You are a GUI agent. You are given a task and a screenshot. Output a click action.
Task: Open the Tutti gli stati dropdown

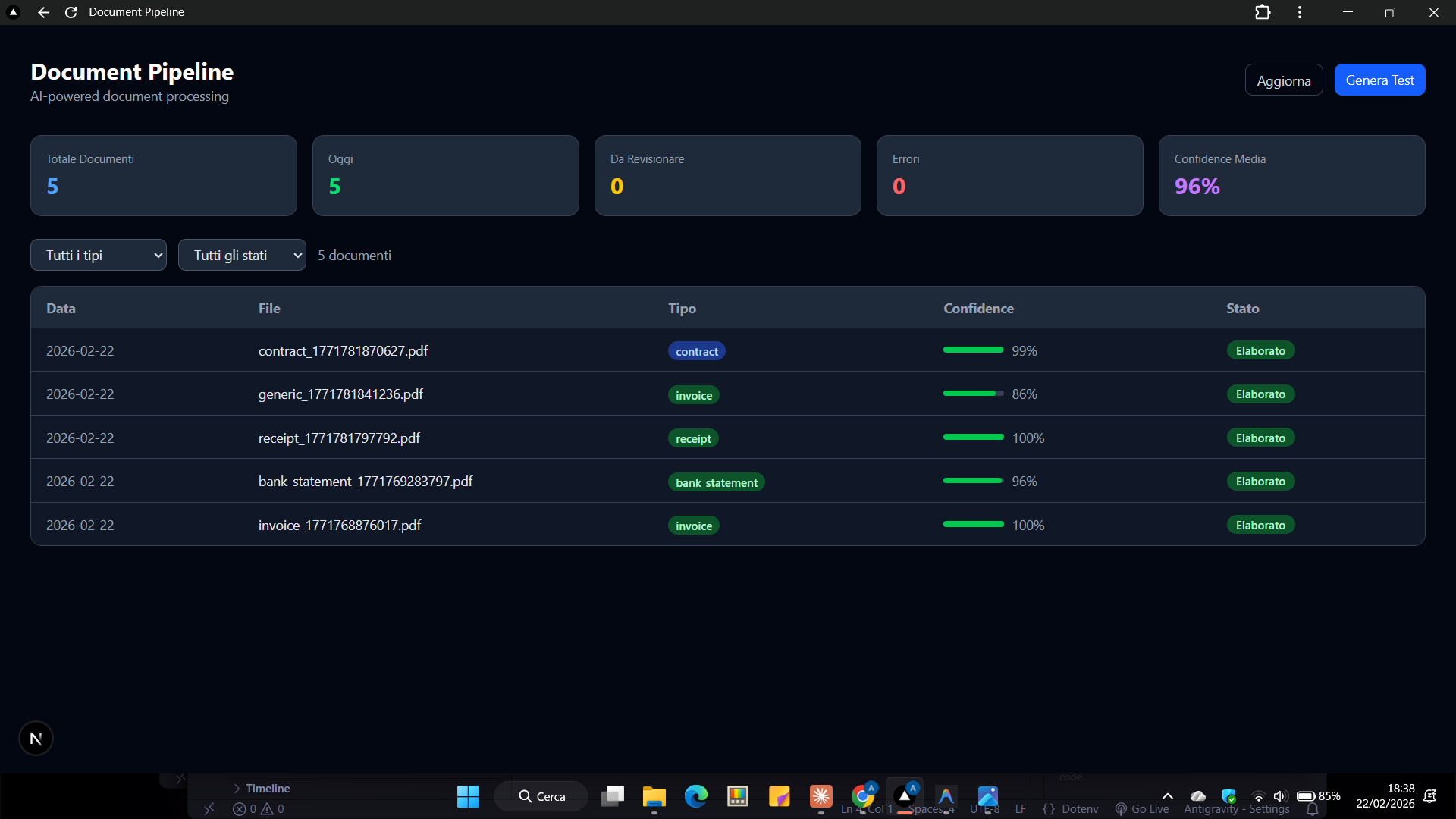pos(242,256)
